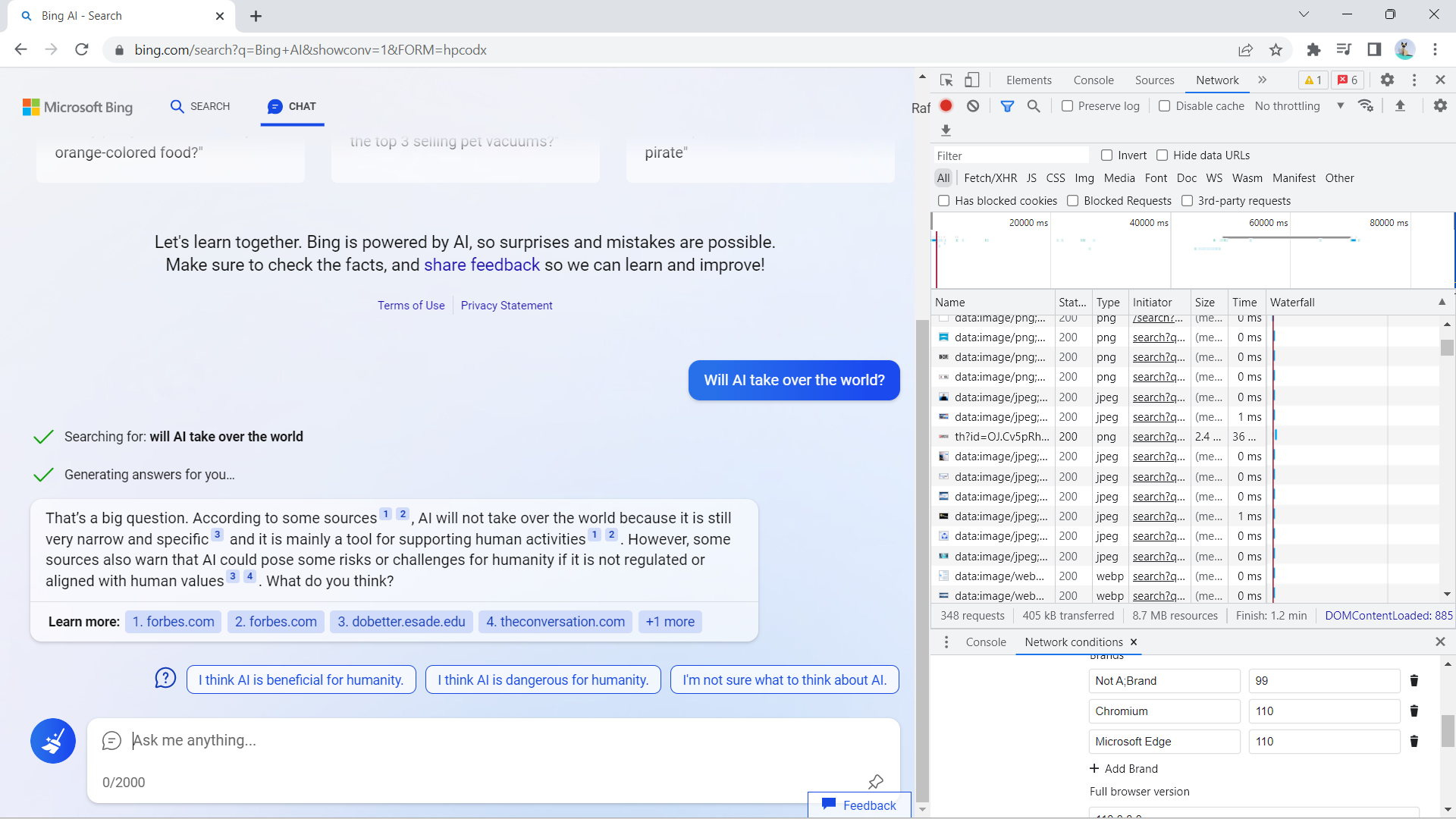Click the pin icon in chat box
Image resolution: width=1456 pixels, height=819 pixels.
point(876,782)
